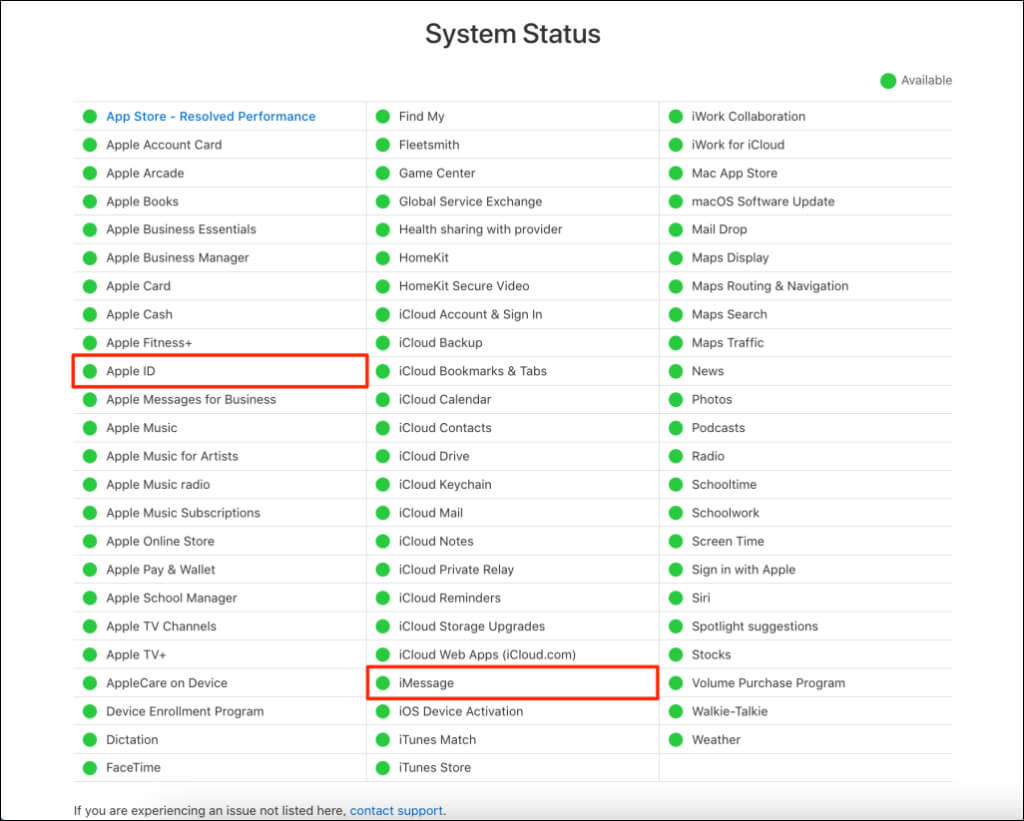The image size is (1024, 821).
Task: Click the iTunes Match entry
Action: [x=437, y=739]
